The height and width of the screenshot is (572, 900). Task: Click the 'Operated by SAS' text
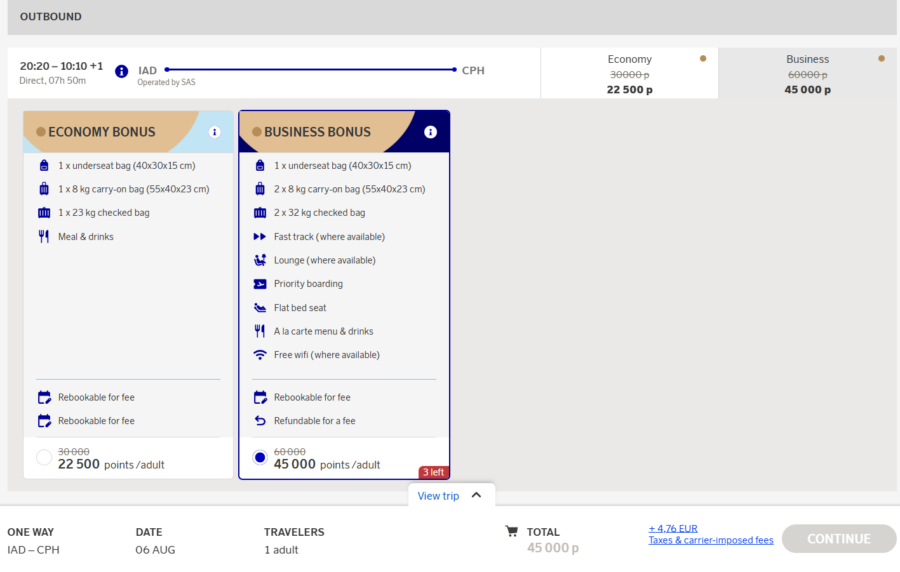tap(166, 83)
